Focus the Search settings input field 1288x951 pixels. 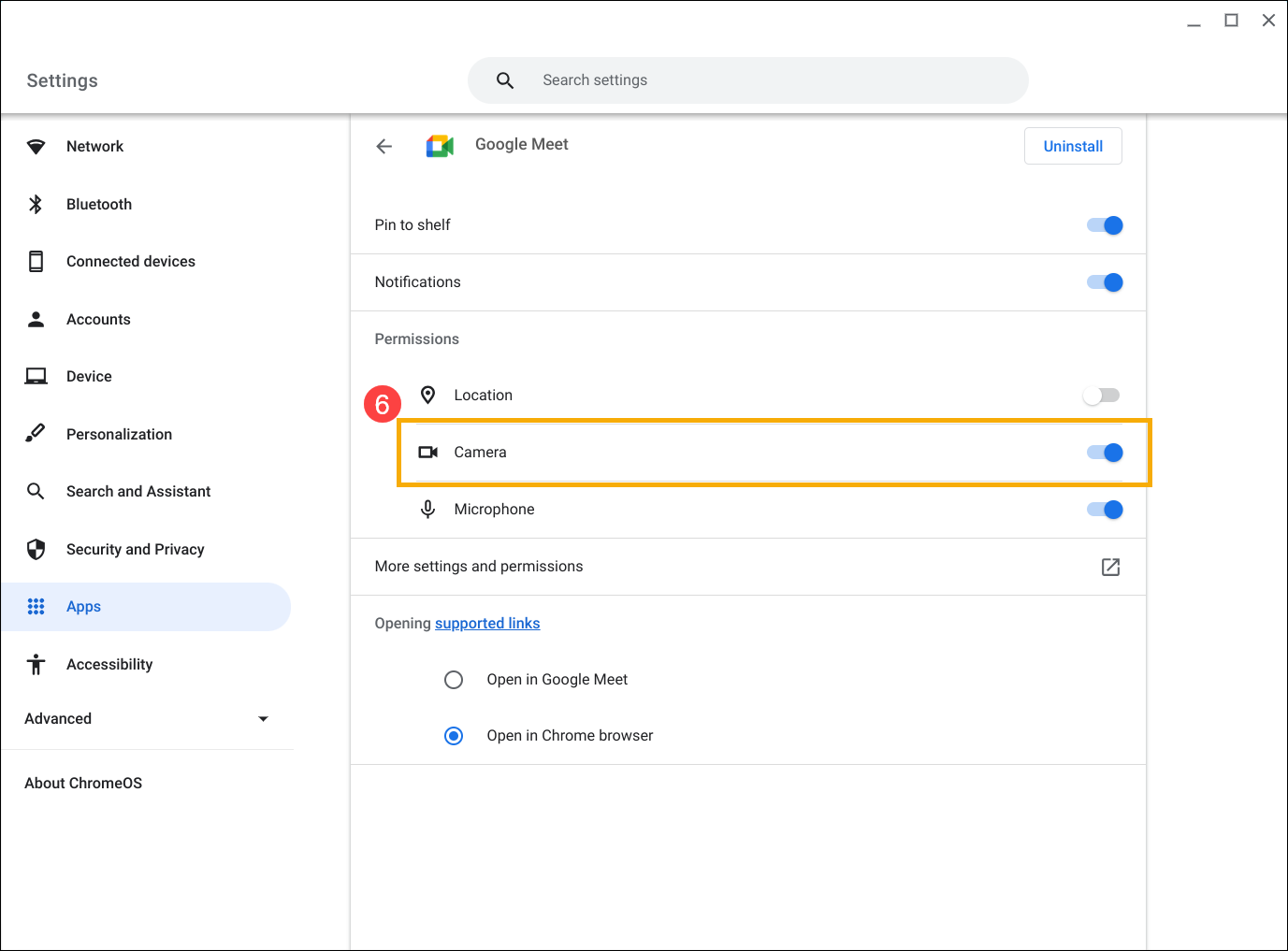click(x=748, y=80)
